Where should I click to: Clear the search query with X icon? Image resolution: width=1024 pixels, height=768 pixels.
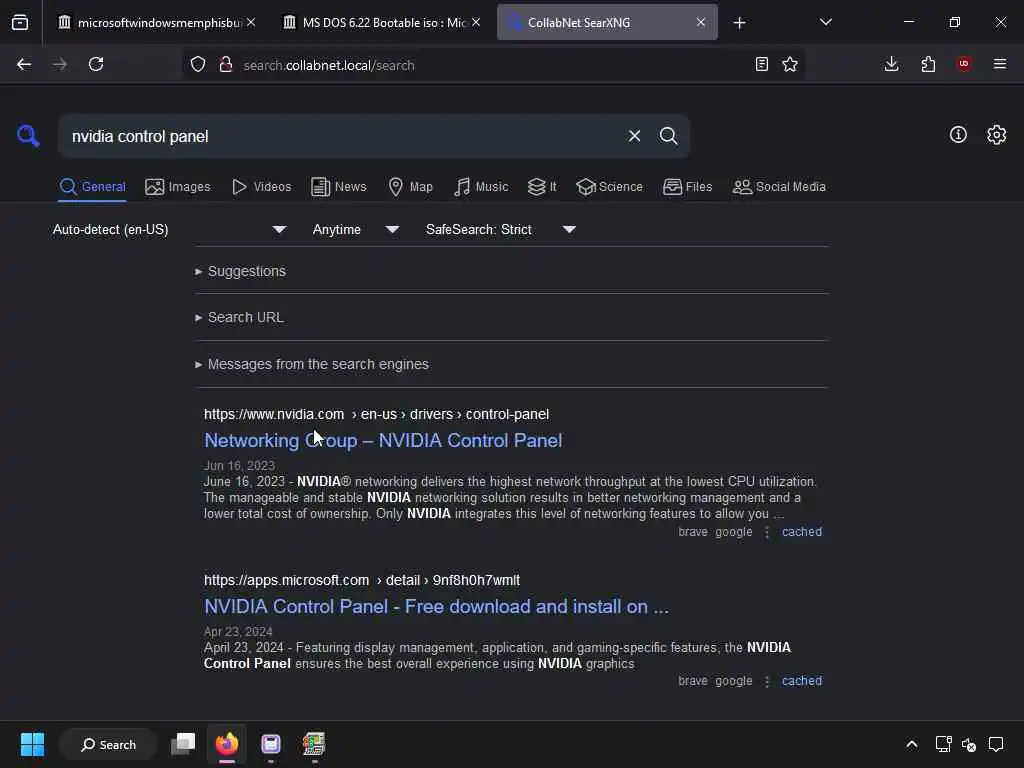coord(634,136)
